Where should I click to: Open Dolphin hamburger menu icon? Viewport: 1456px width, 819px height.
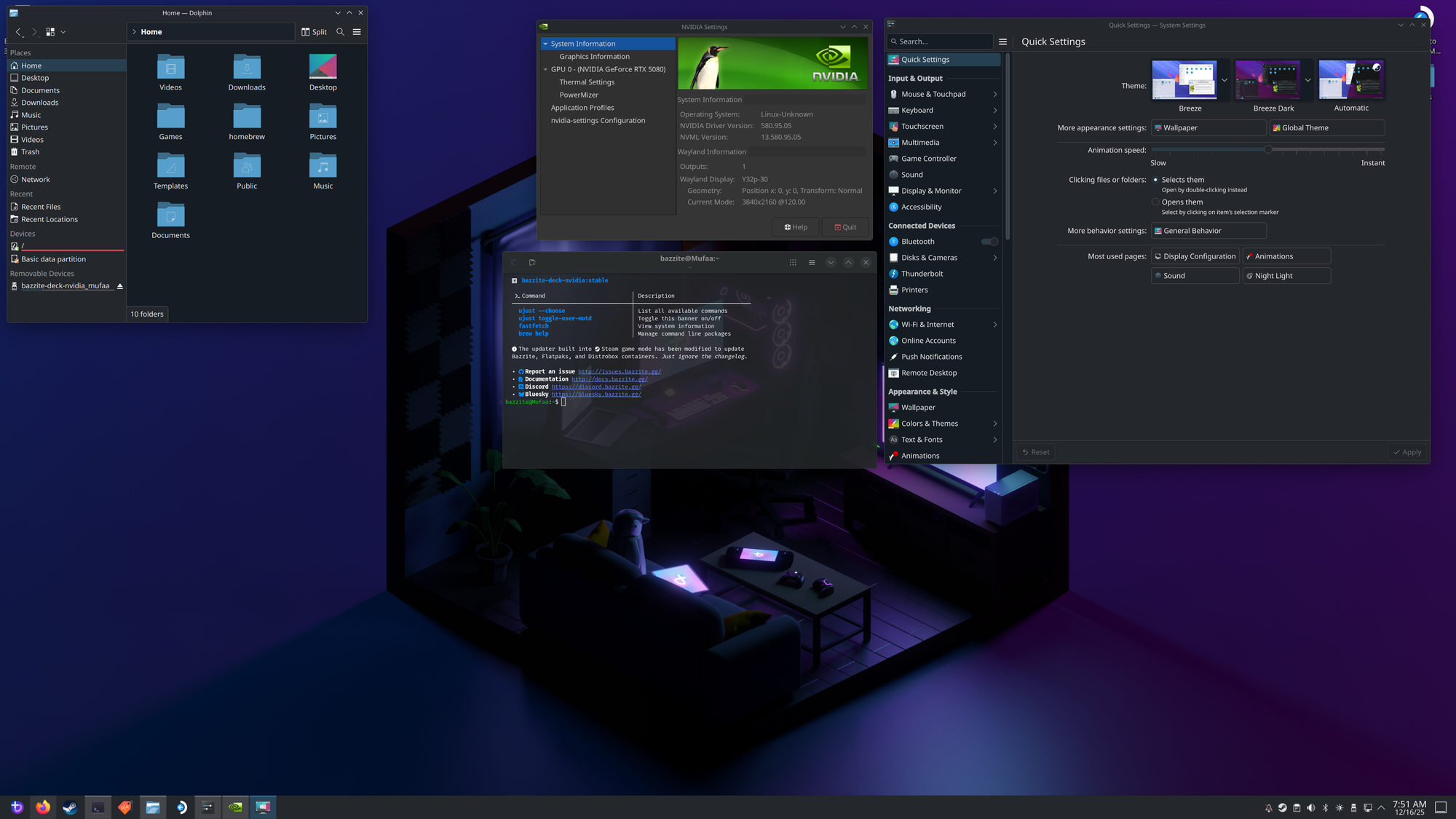[357, 32]
